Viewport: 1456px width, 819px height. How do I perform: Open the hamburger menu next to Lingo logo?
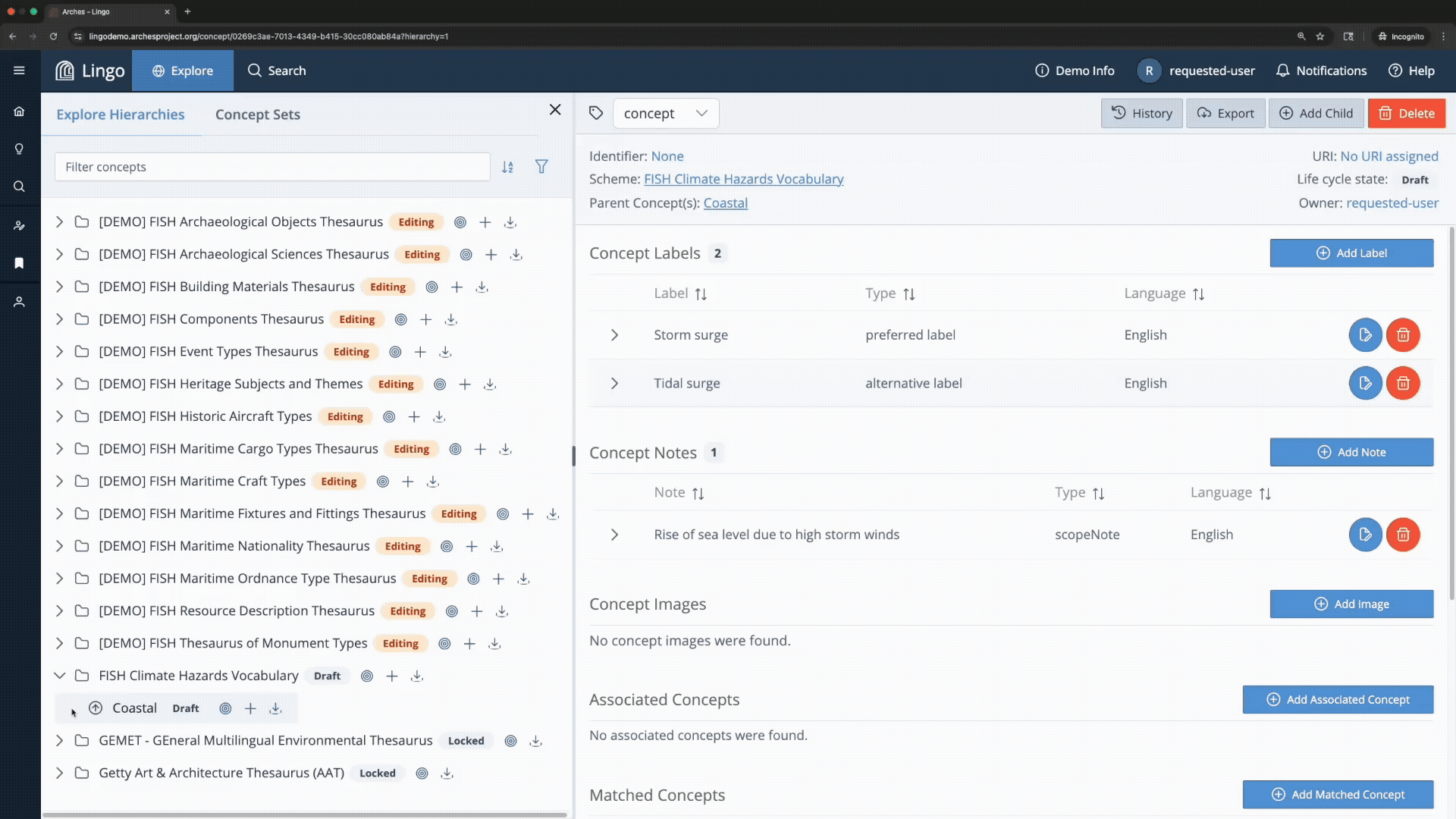20,71
